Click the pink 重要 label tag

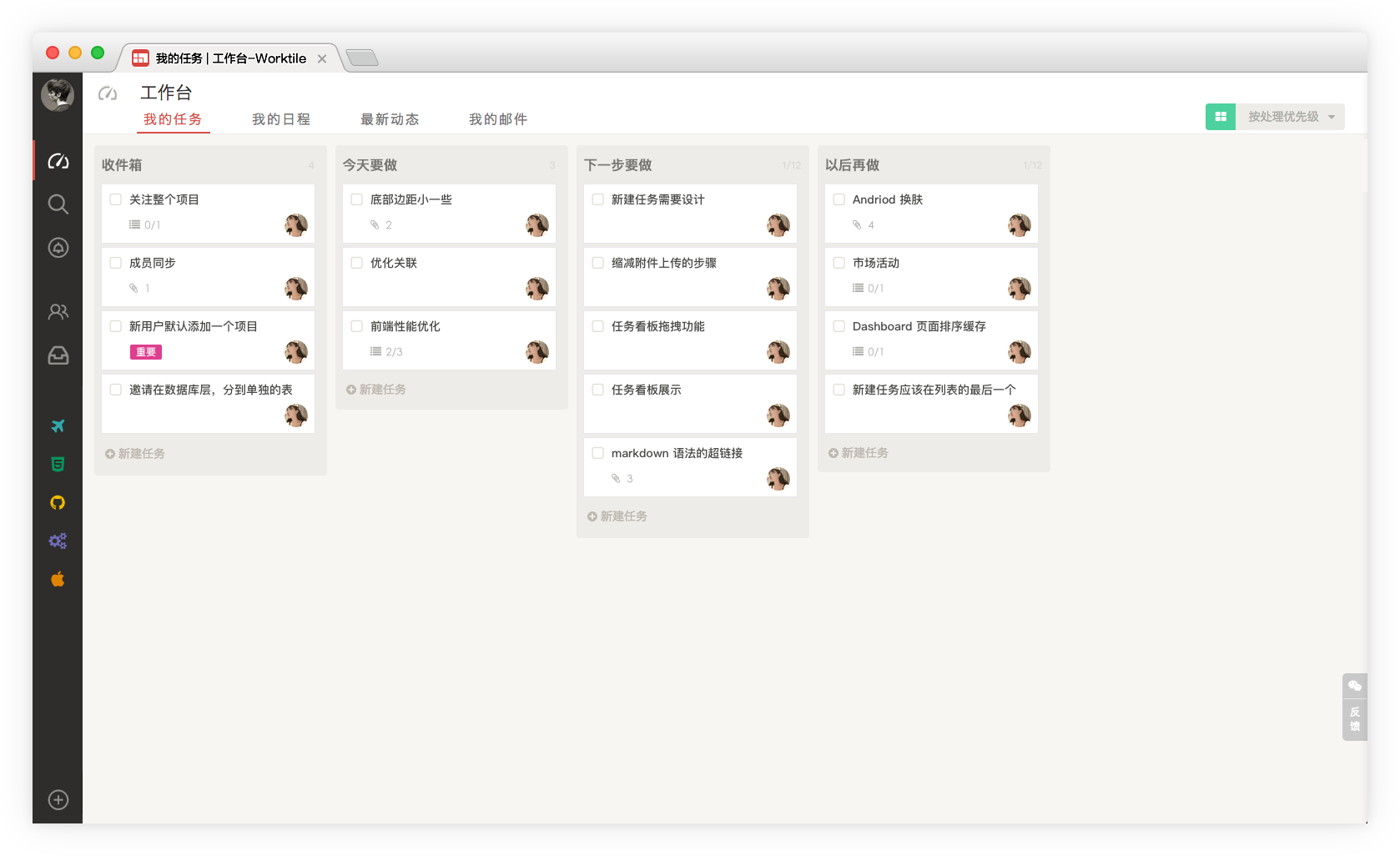click(x=146, y=352)
